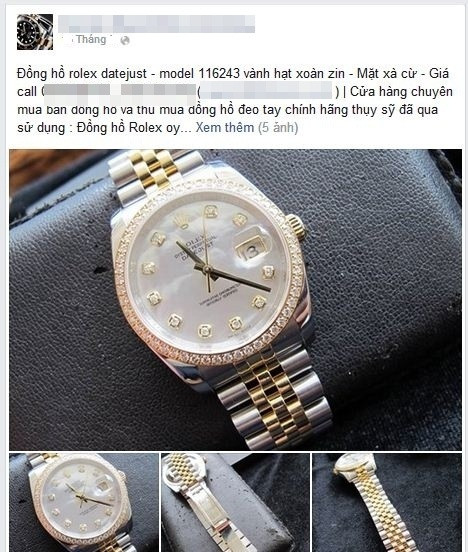Click the first blurred phone number after "call"
The width and height of the screenshot is (468, 552).
pos(77,90)
